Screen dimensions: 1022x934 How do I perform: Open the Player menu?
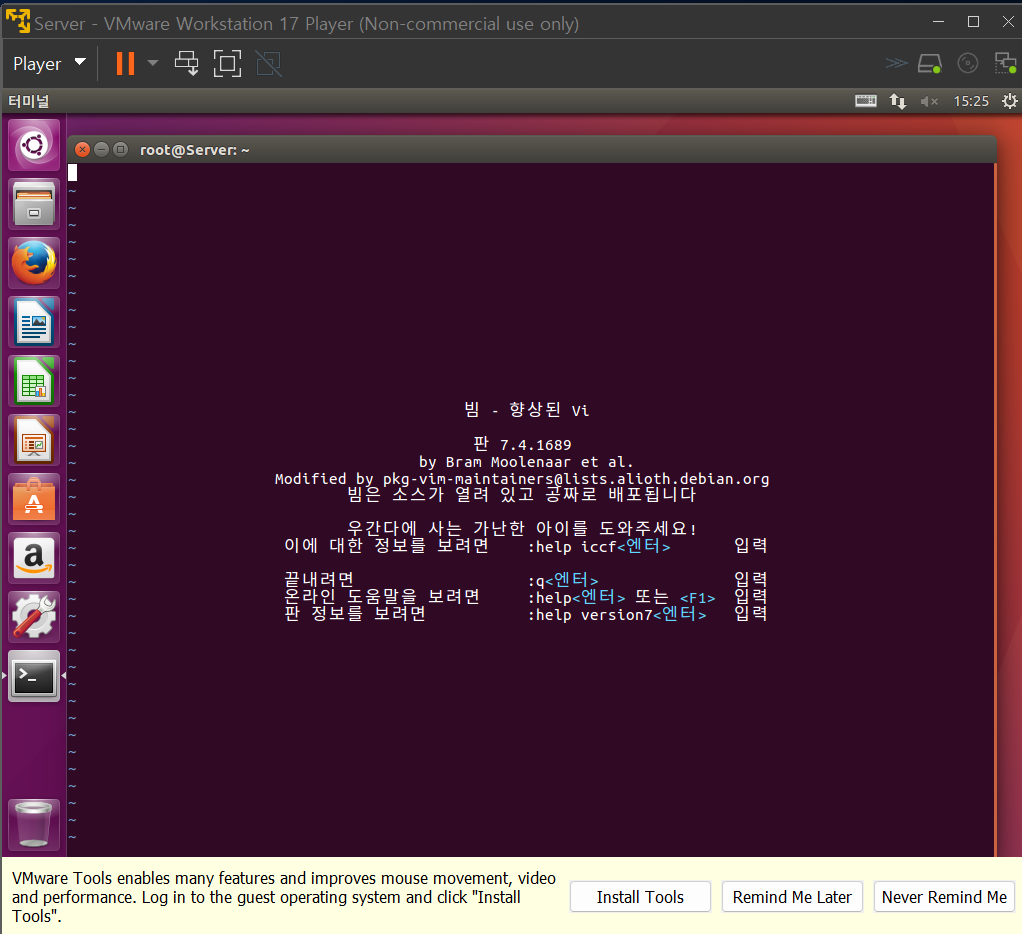click(x=50, y=63)
